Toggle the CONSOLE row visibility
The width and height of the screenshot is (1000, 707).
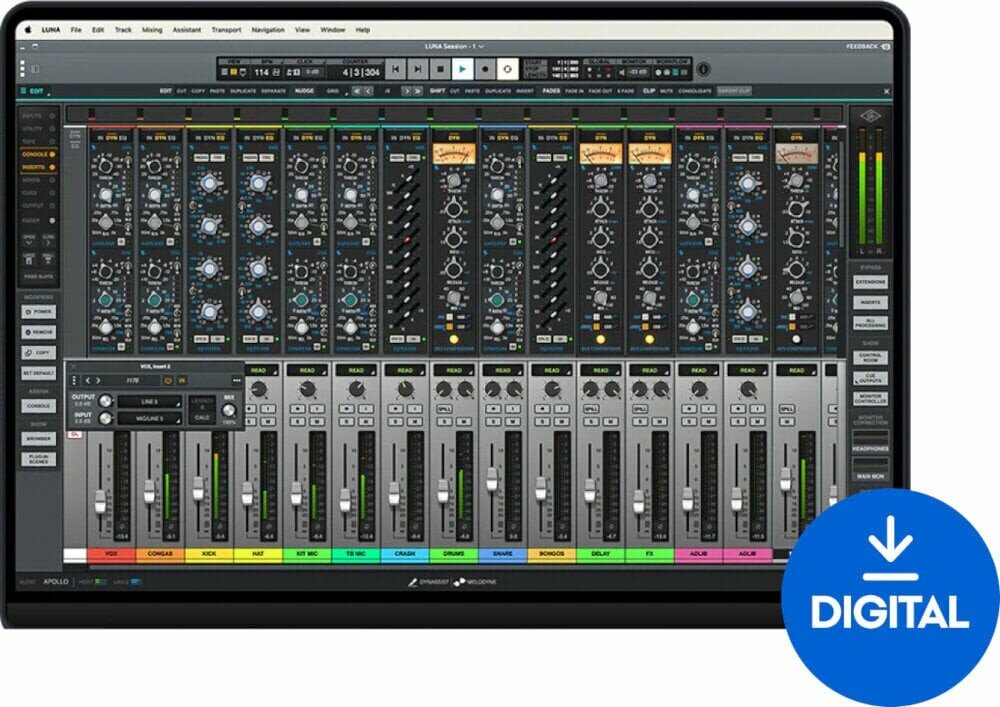[34, 155]
